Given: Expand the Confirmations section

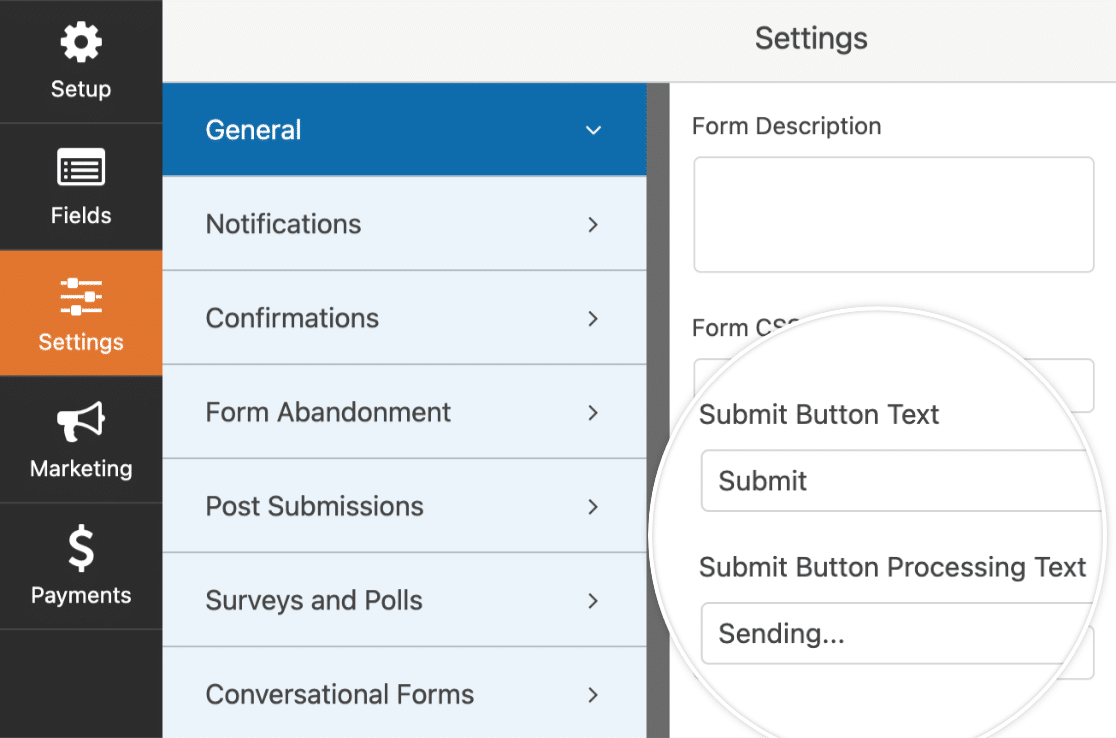Looking at the screenshot, I should pos(593,318).
